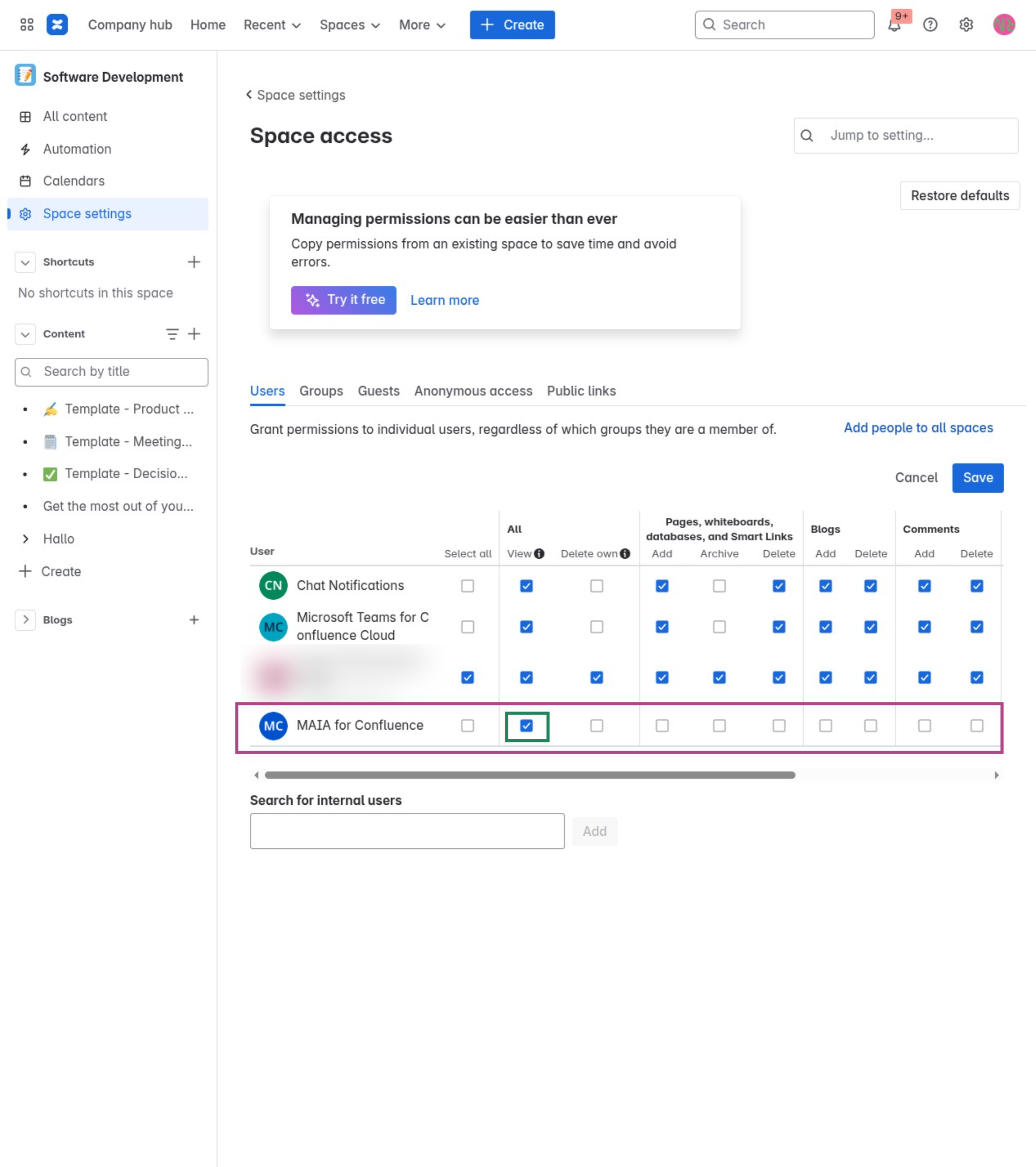The height and width of the screenshot is (1167, 1036).
Task: Open the user profile avatar
Action: [1004, 24]
